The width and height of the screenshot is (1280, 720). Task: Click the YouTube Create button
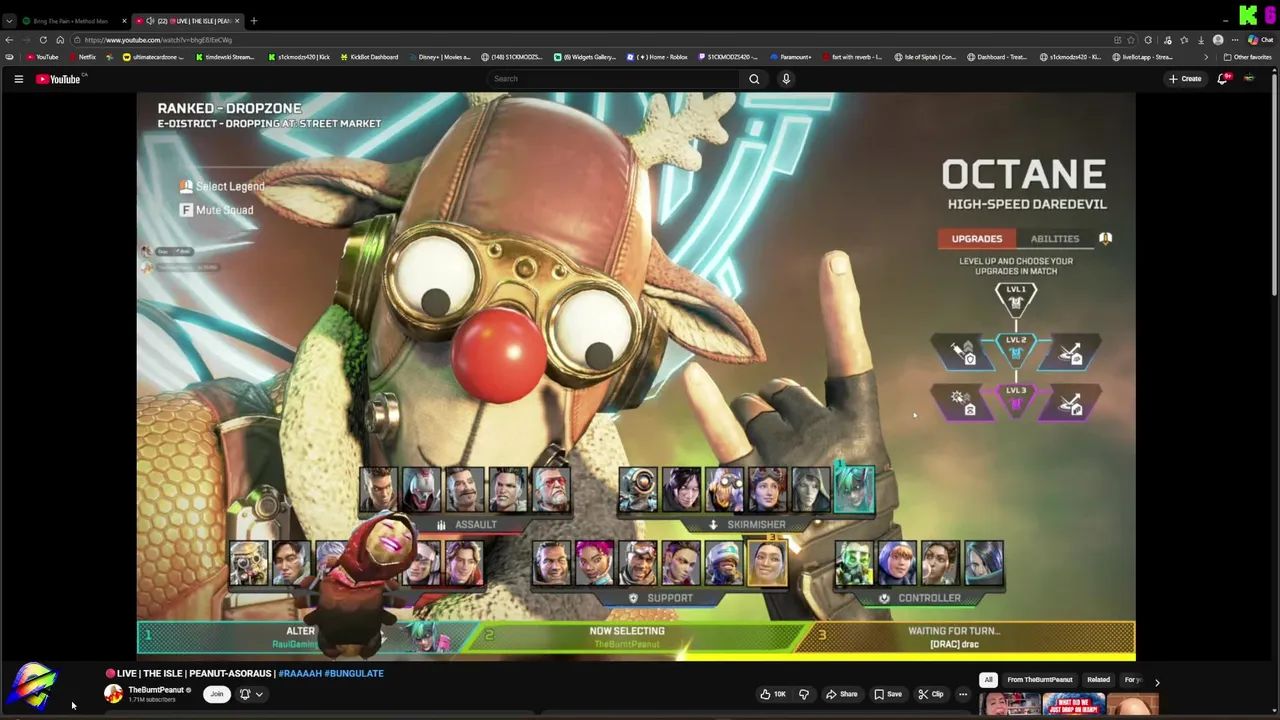[1185, 79]
